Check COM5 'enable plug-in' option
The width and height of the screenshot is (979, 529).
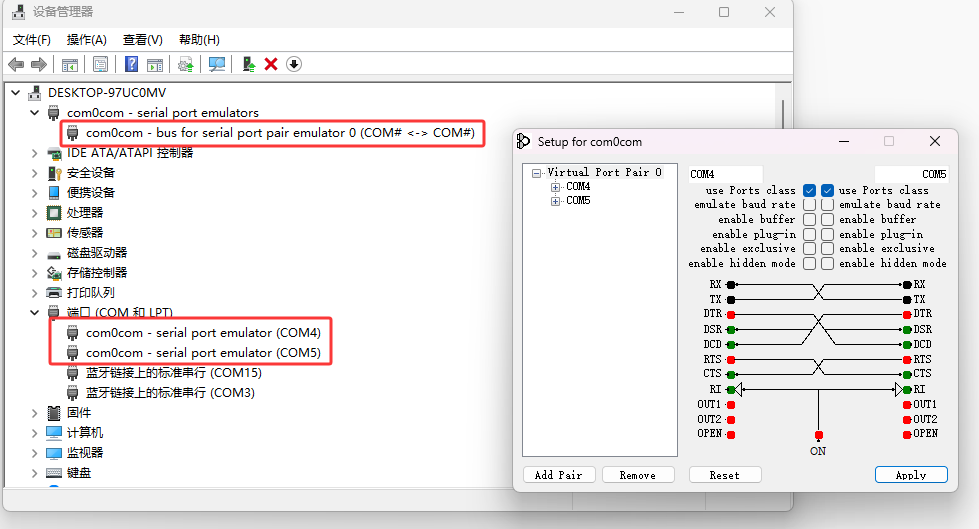pos(827,234)
